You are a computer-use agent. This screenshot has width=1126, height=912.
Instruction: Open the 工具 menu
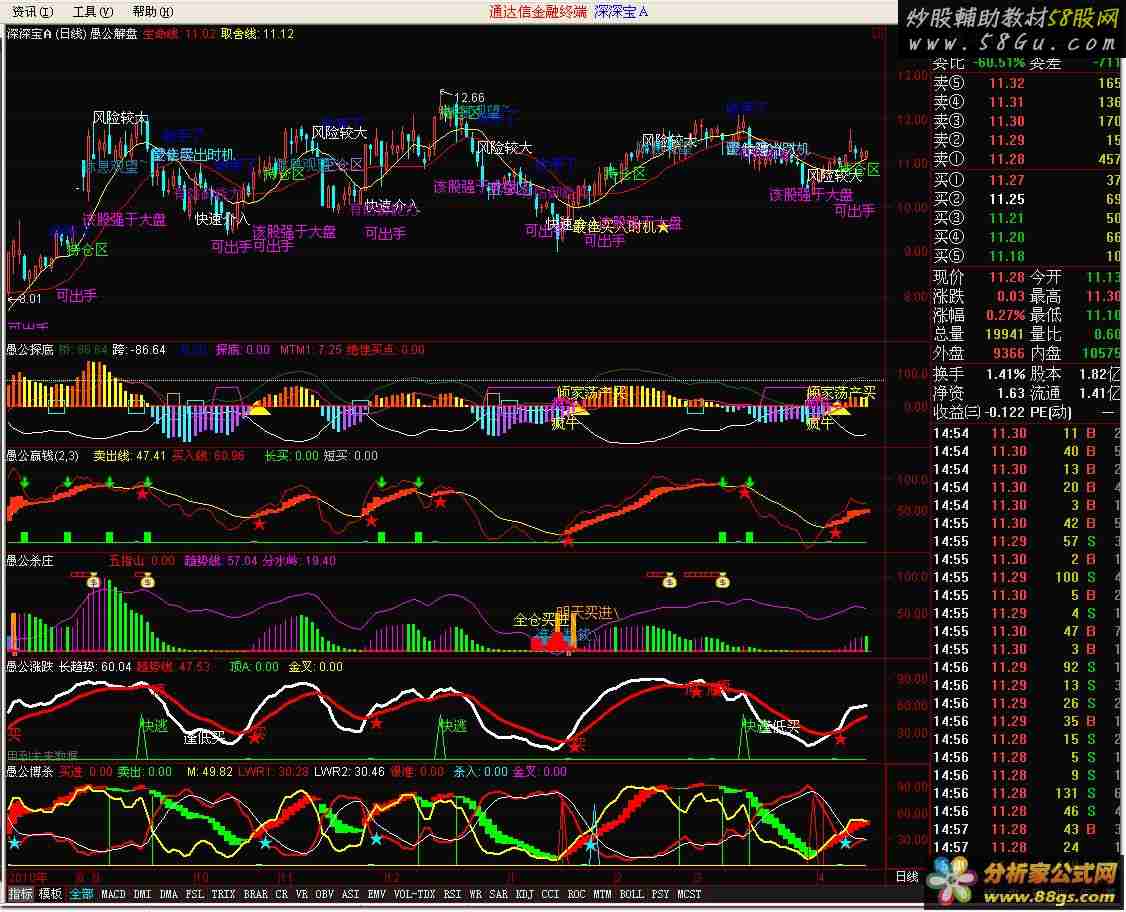pos(93,11)
